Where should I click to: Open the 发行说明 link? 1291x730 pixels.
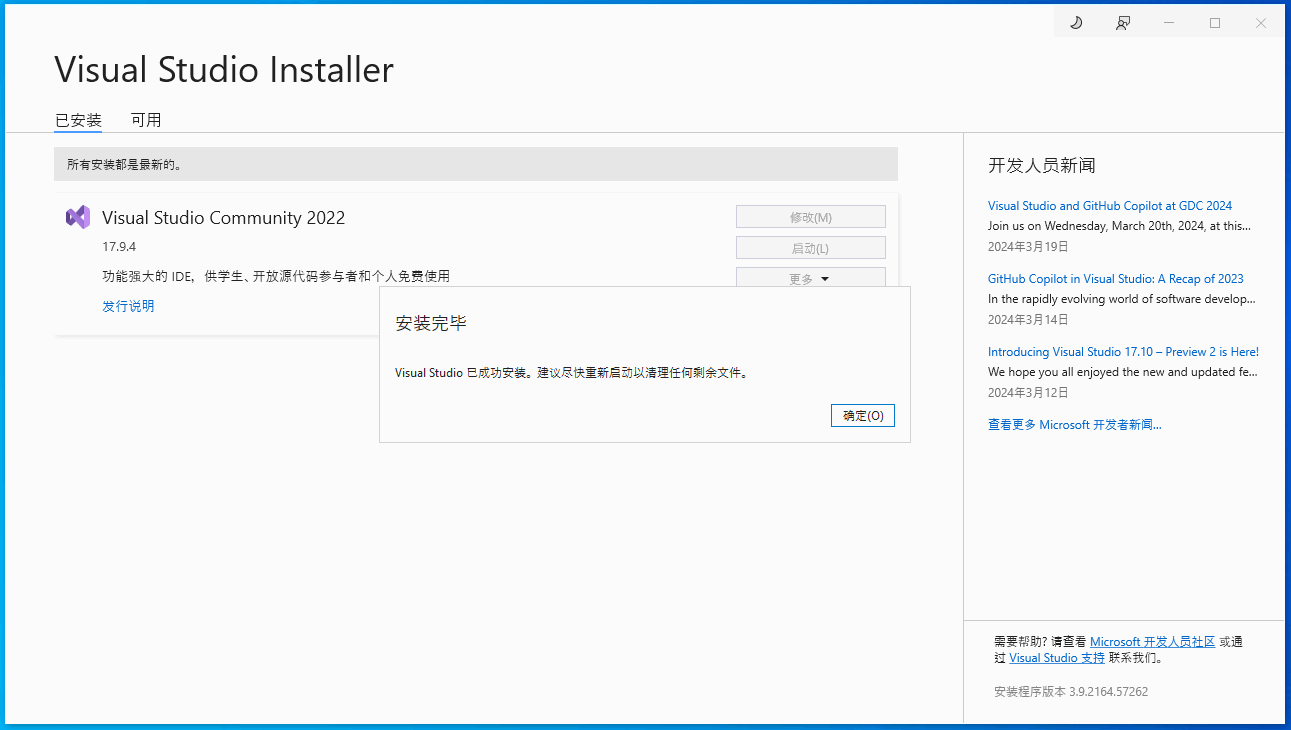click(127, 306)
